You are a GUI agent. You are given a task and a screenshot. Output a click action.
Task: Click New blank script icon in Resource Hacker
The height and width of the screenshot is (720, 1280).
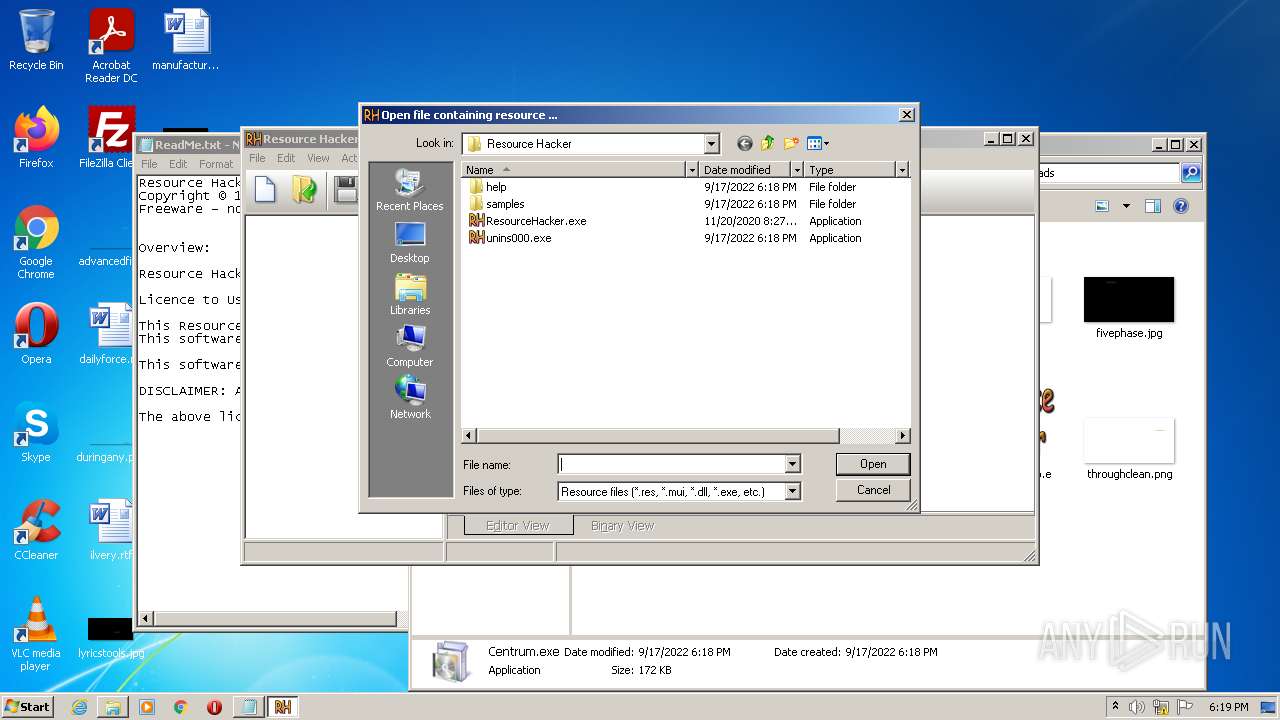[265, 189]
